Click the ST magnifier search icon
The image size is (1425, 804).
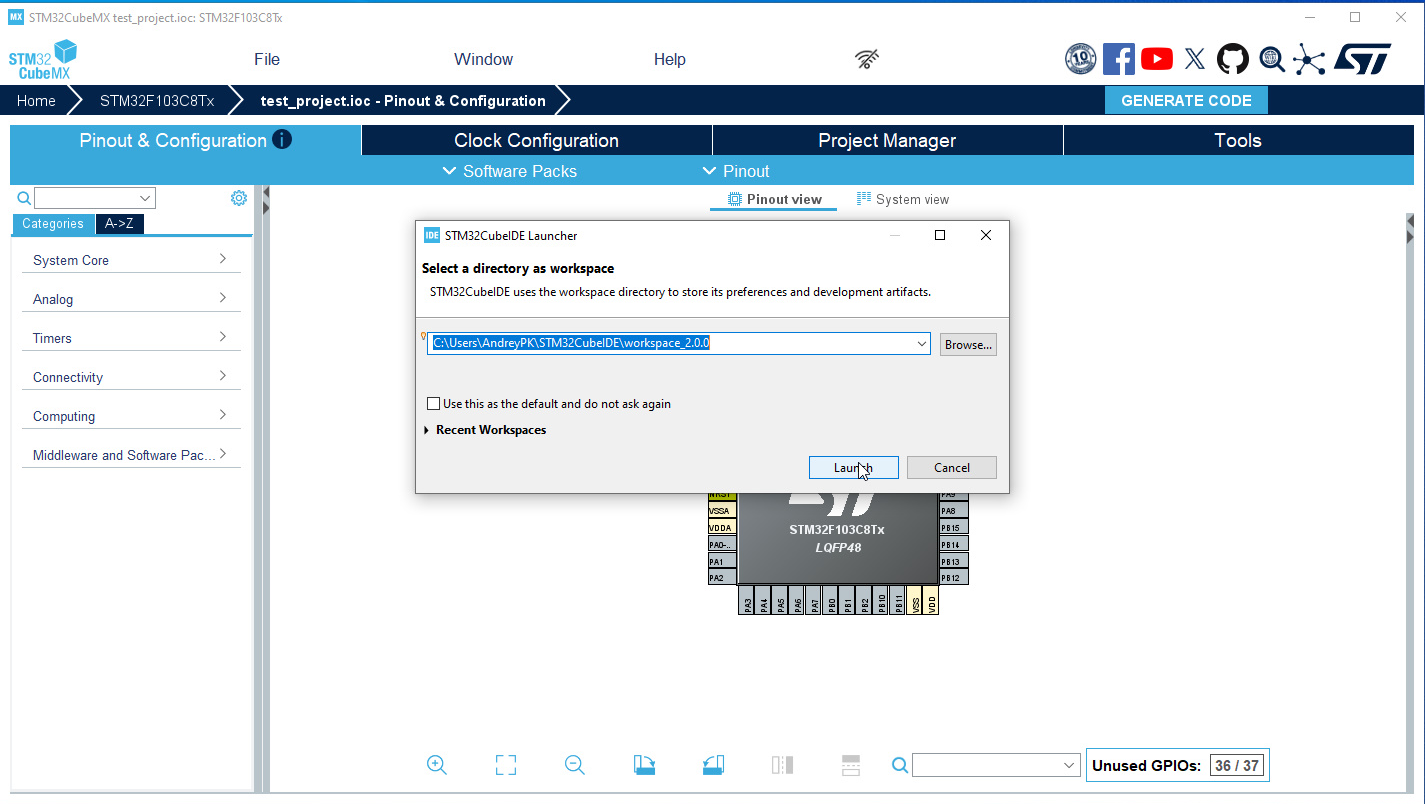(x=1271, y=59)
